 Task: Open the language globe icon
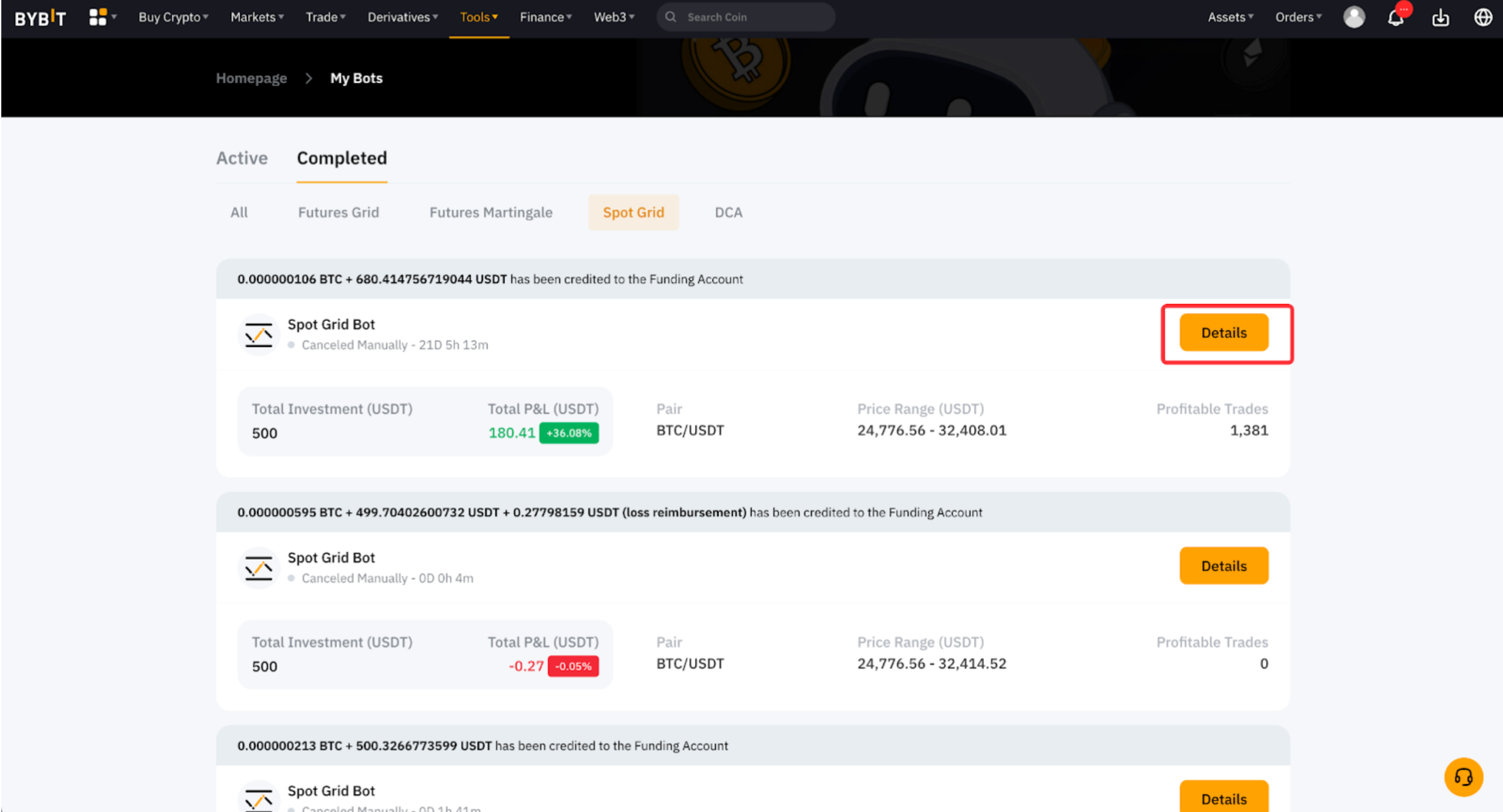click(x=1483, y=17)
